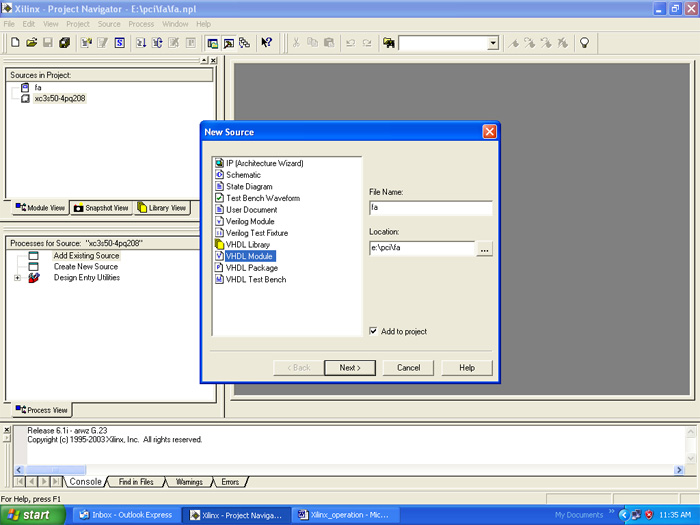Click the Save All toolbar icon
The width and height of the screenshot is (700, 525).
[x=64, y=42]
